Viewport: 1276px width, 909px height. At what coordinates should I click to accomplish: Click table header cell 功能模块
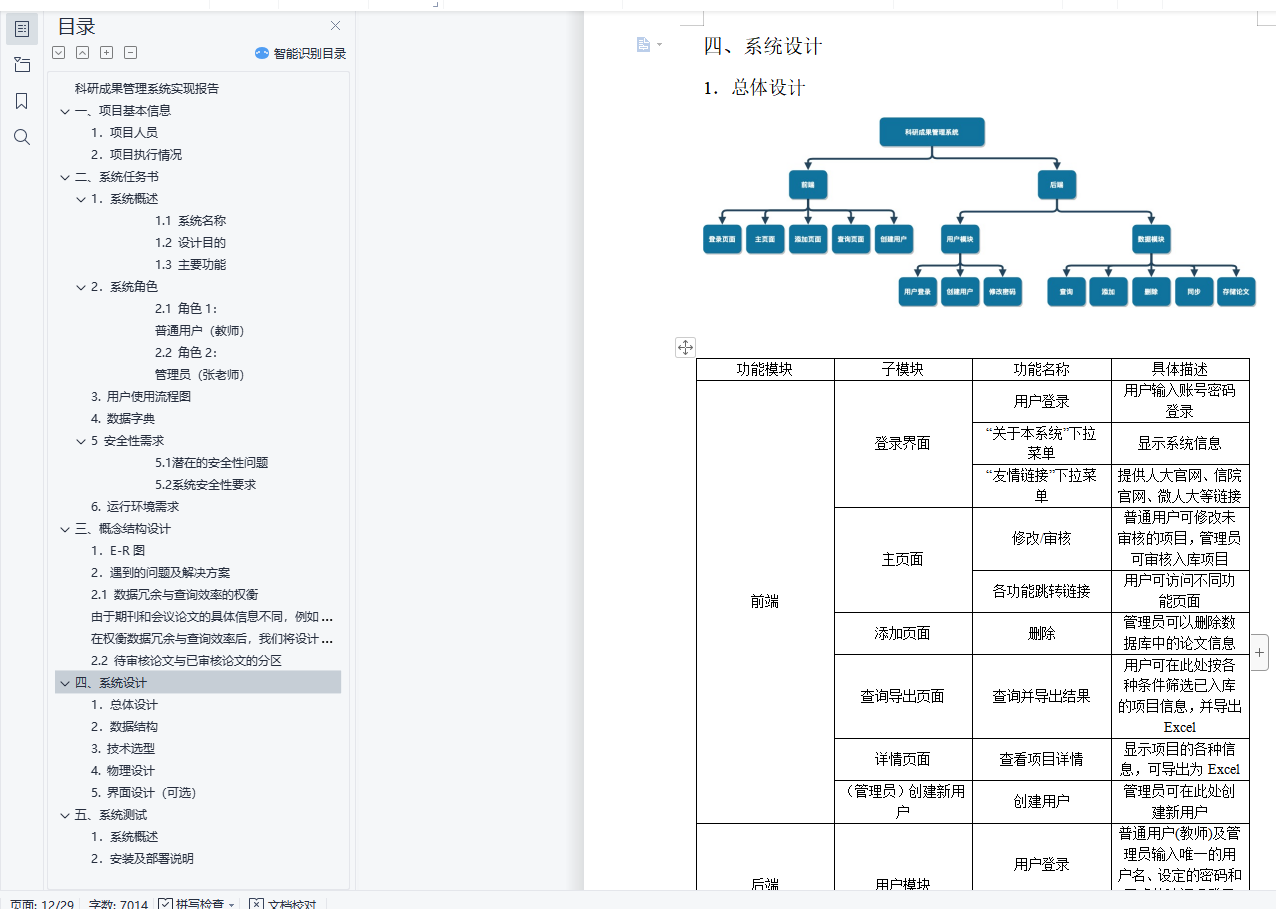(765, 369)
